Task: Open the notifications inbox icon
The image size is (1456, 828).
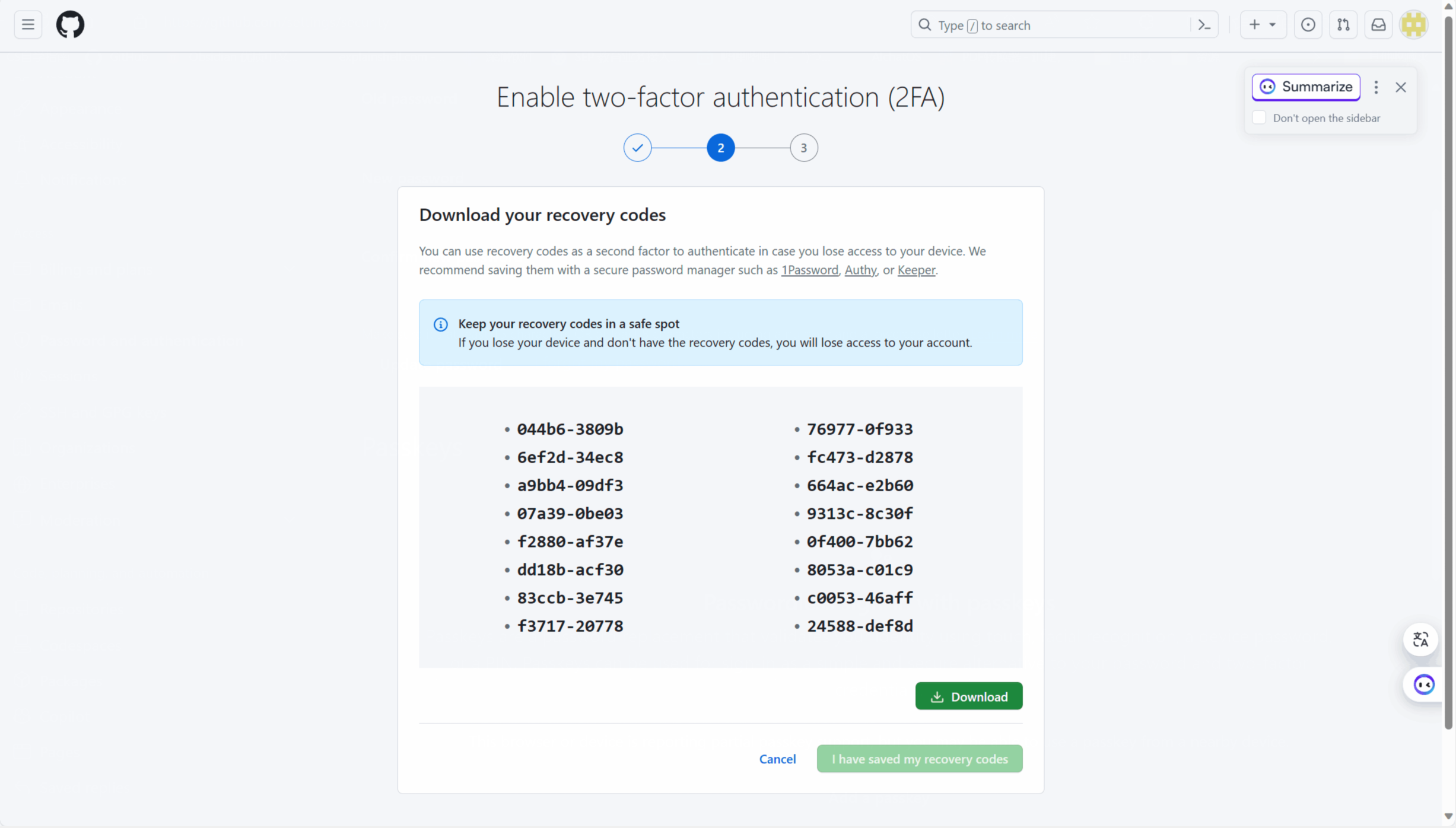Action: point(1378,25)
